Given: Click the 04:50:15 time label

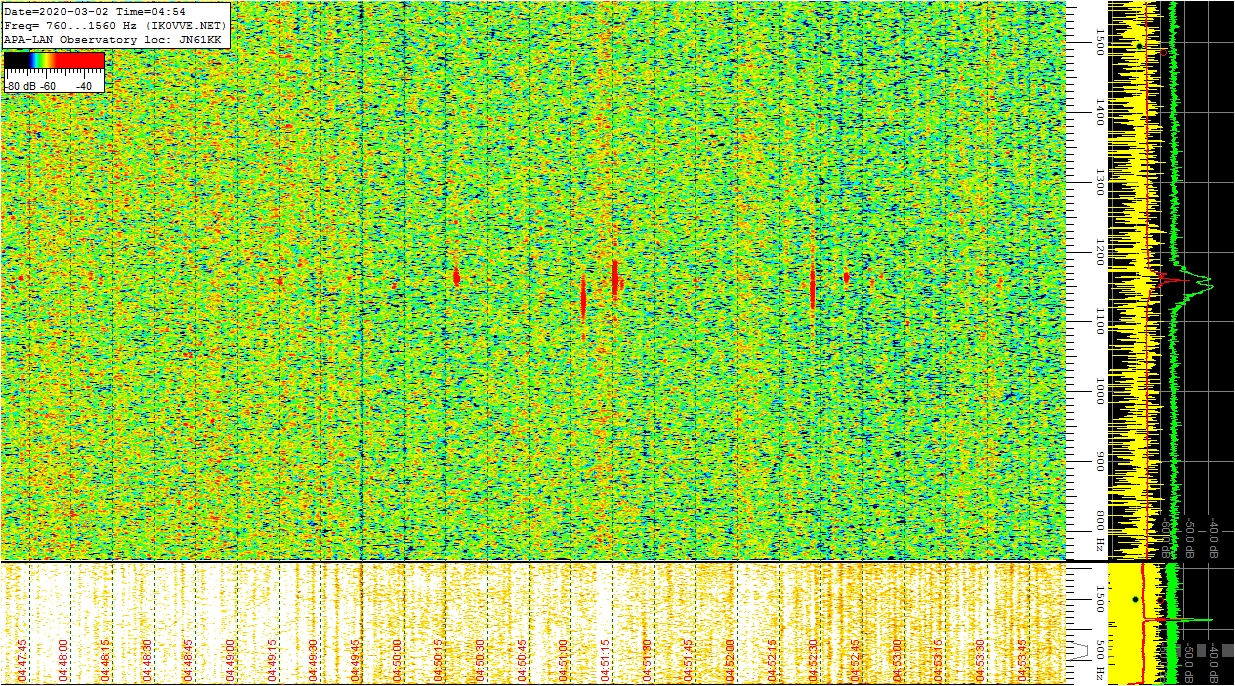Looking at the screenshot, I should 440,659.
